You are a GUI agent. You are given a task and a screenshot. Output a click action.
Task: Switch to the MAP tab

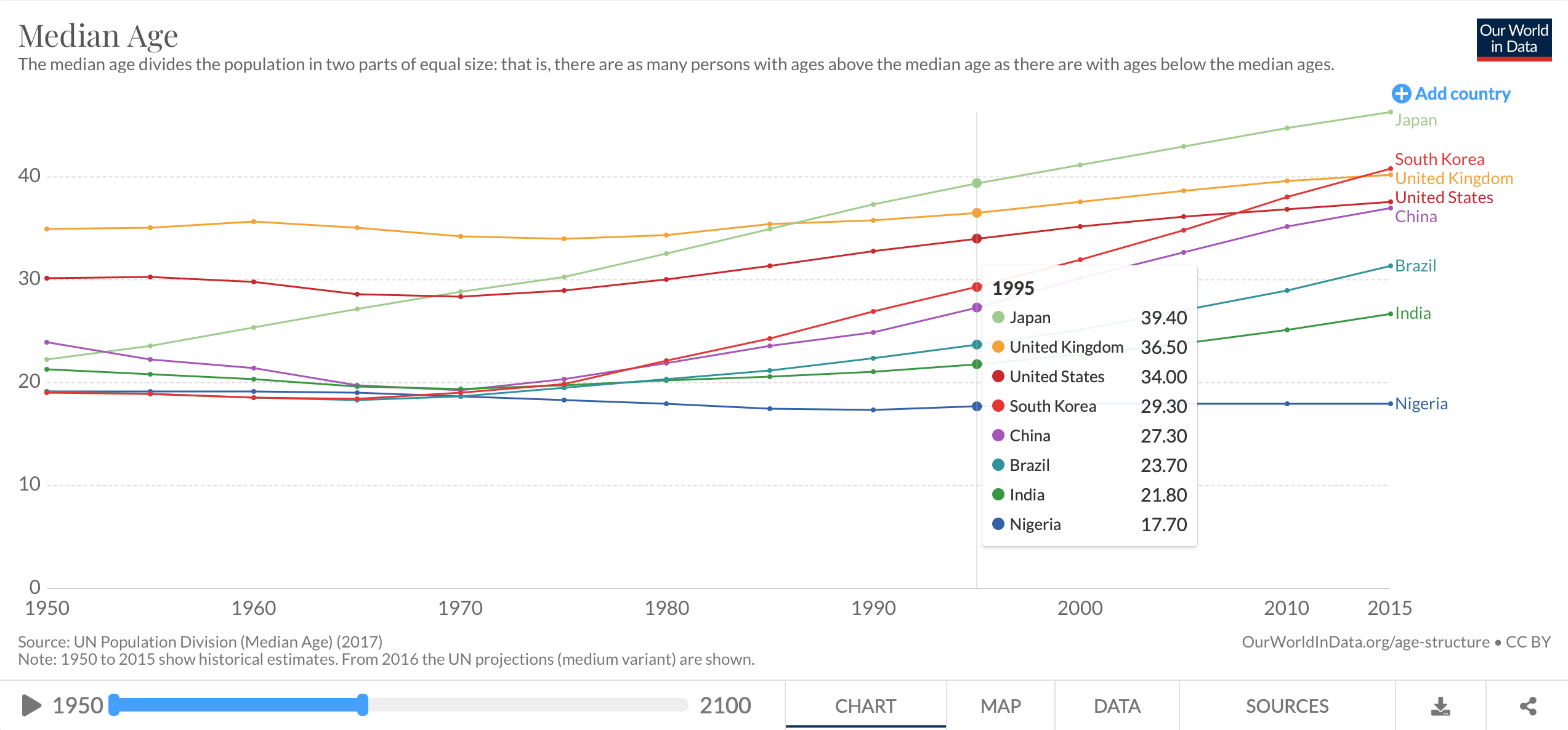click(1001, 705)
